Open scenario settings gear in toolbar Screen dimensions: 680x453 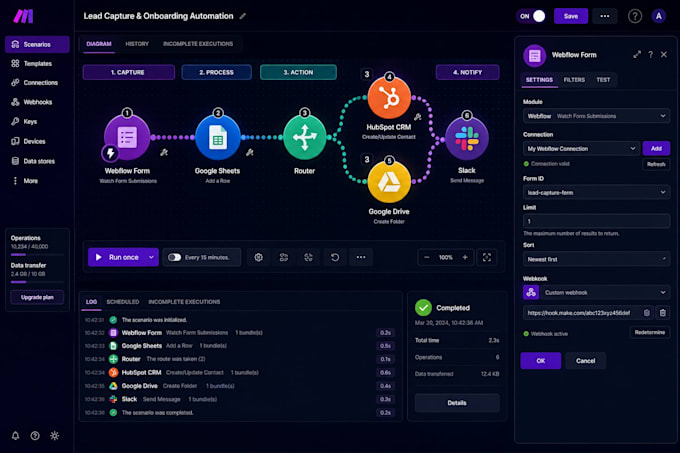point(258,257)
